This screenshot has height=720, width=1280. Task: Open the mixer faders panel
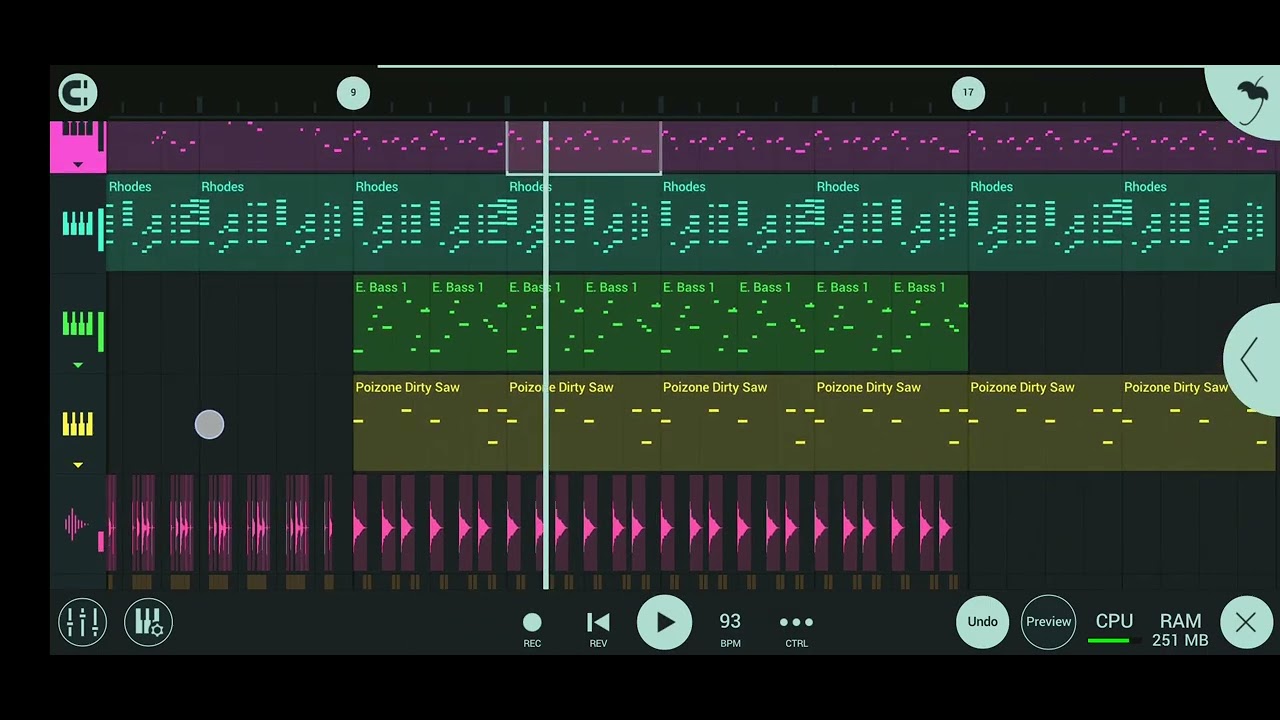tap(82, 622)
